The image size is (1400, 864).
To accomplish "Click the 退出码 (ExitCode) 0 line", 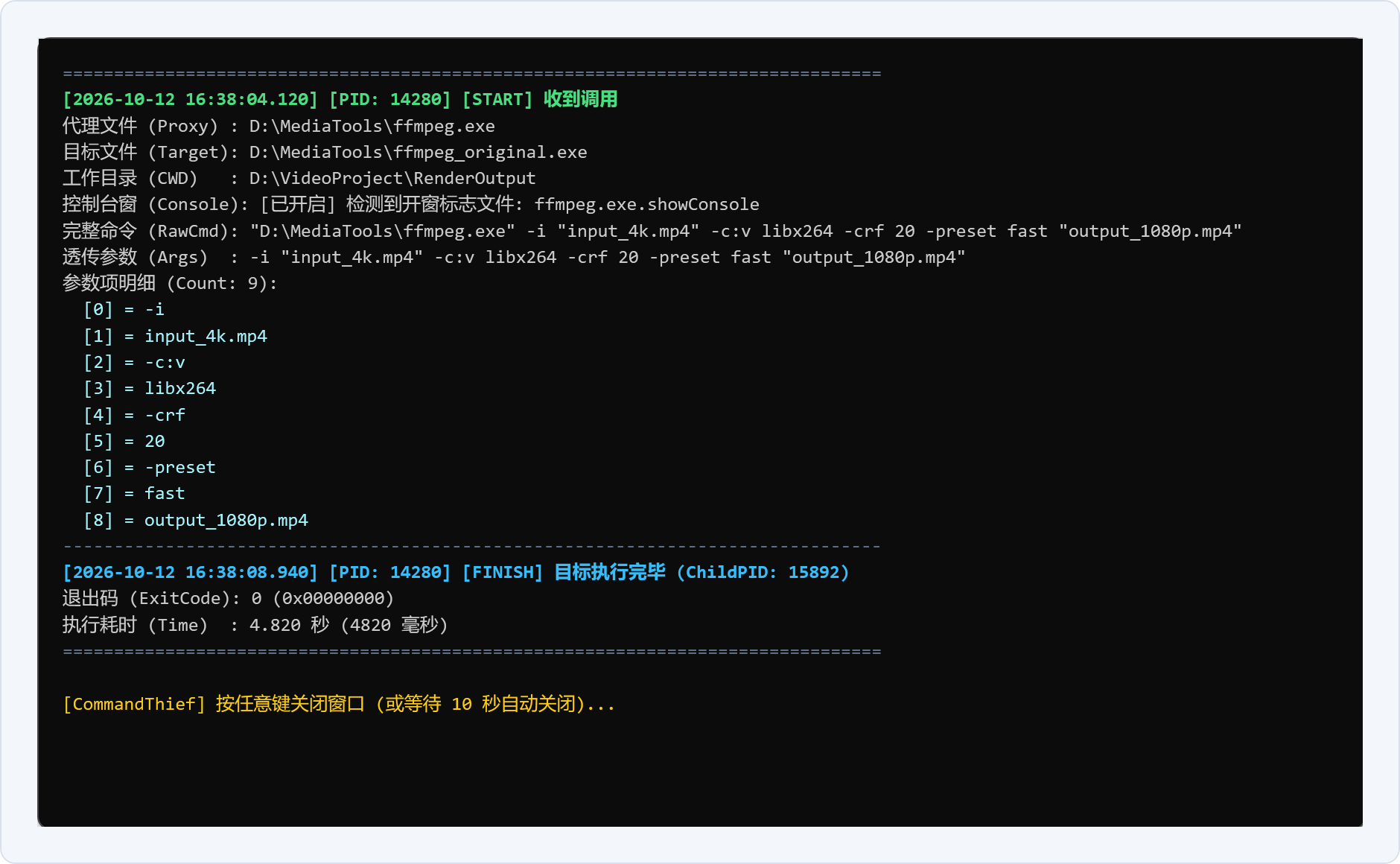I will pos(228,598).
